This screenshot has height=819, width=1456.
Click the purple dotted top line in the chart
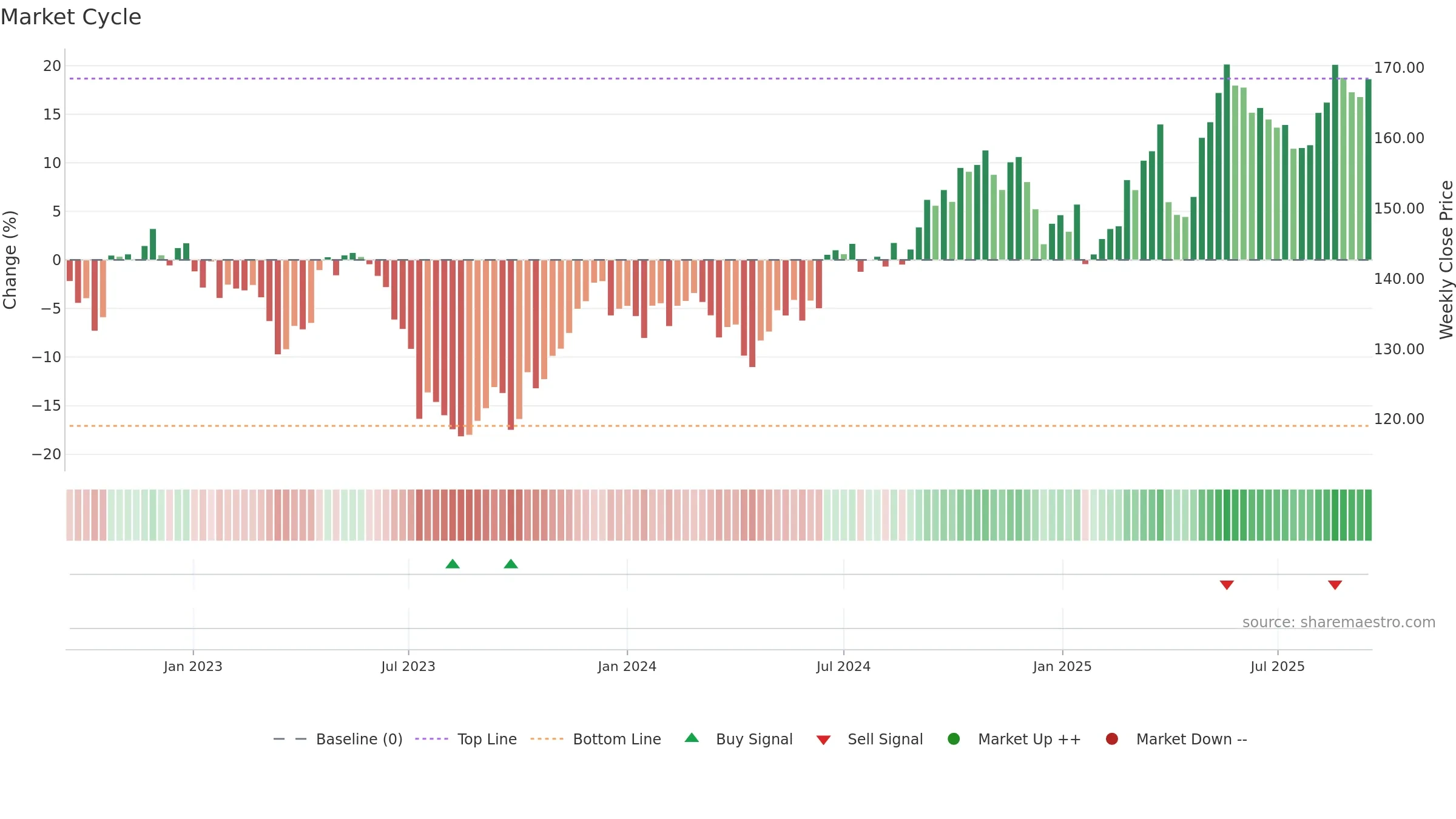tap(719, 78)
